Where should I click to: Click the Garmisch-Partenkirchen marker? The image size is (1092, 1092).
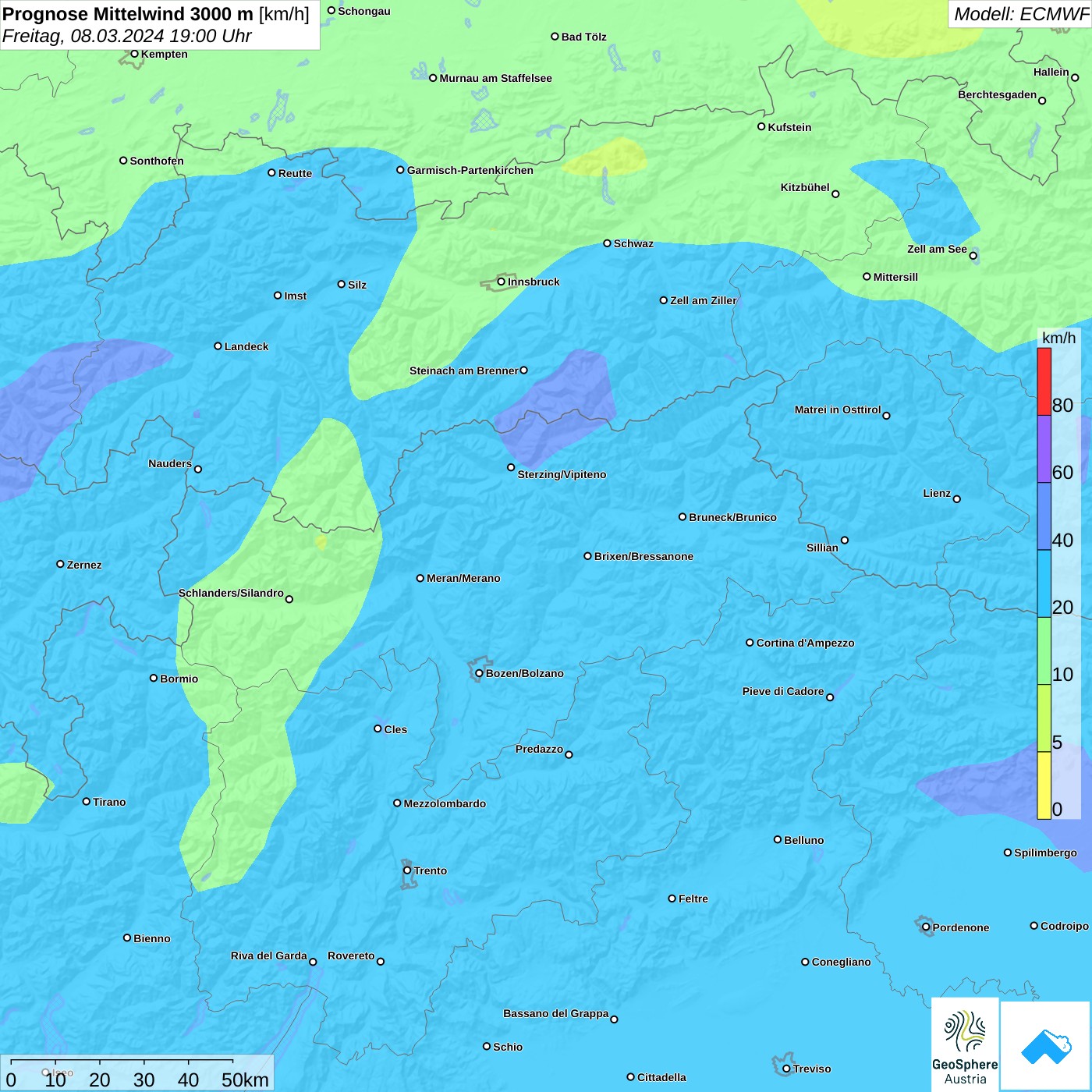400,169
